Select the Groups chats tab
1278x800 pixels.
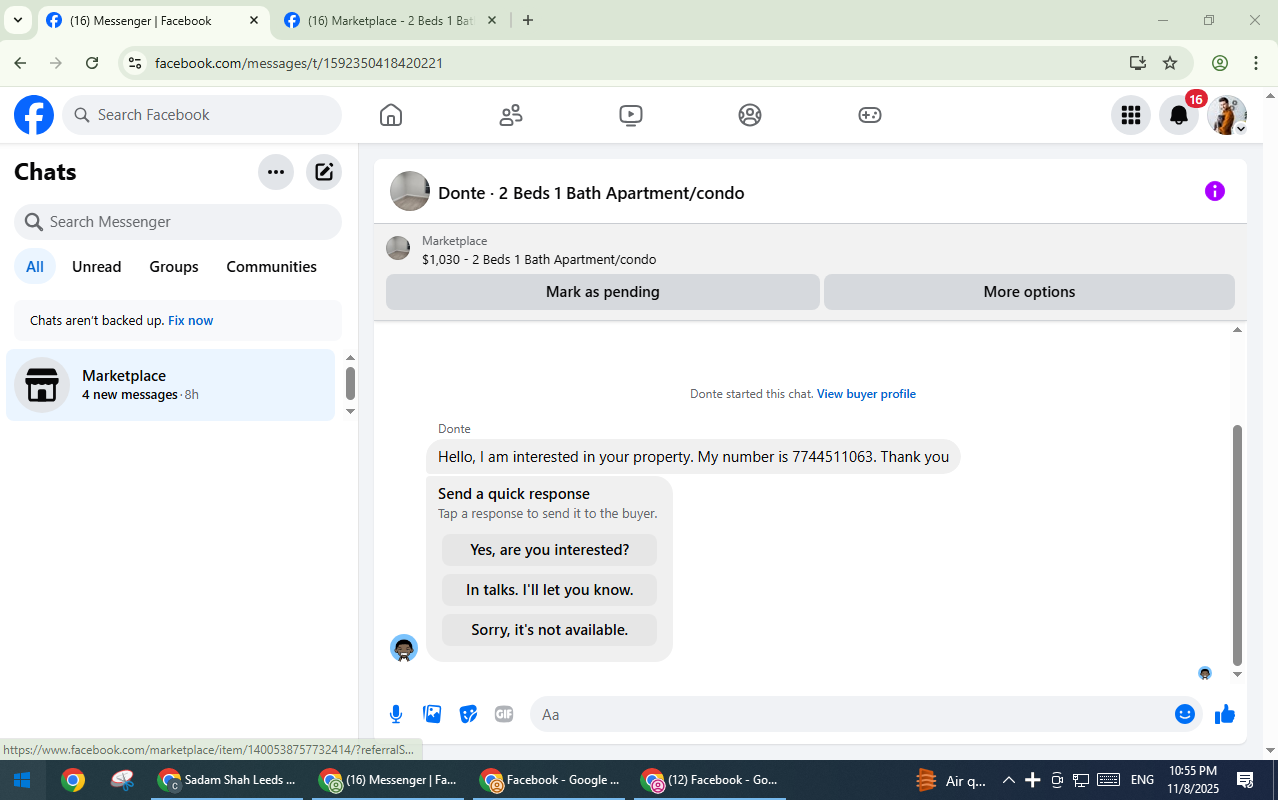174,267
